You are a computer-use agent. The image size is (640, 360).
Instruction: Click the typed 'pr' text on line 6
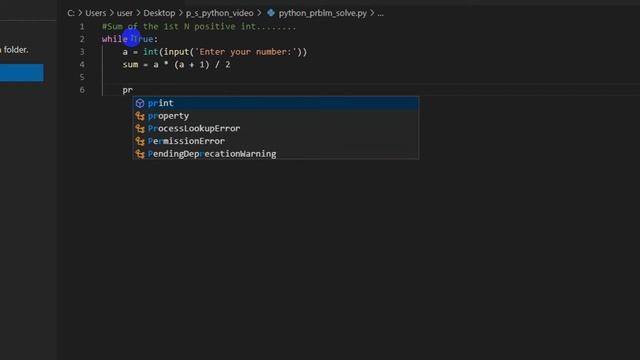click(x=127, y=90)
